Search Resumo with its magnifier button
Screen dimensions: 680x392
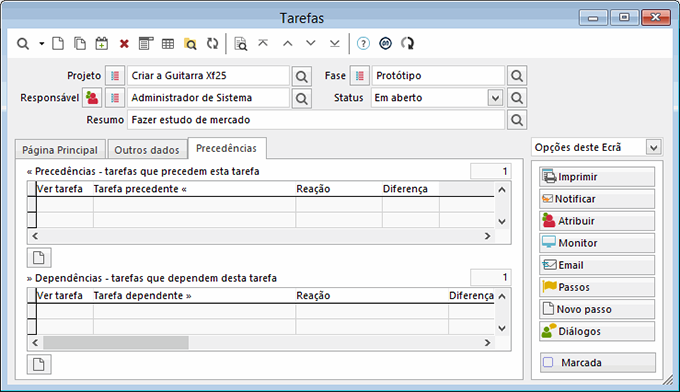517,120
